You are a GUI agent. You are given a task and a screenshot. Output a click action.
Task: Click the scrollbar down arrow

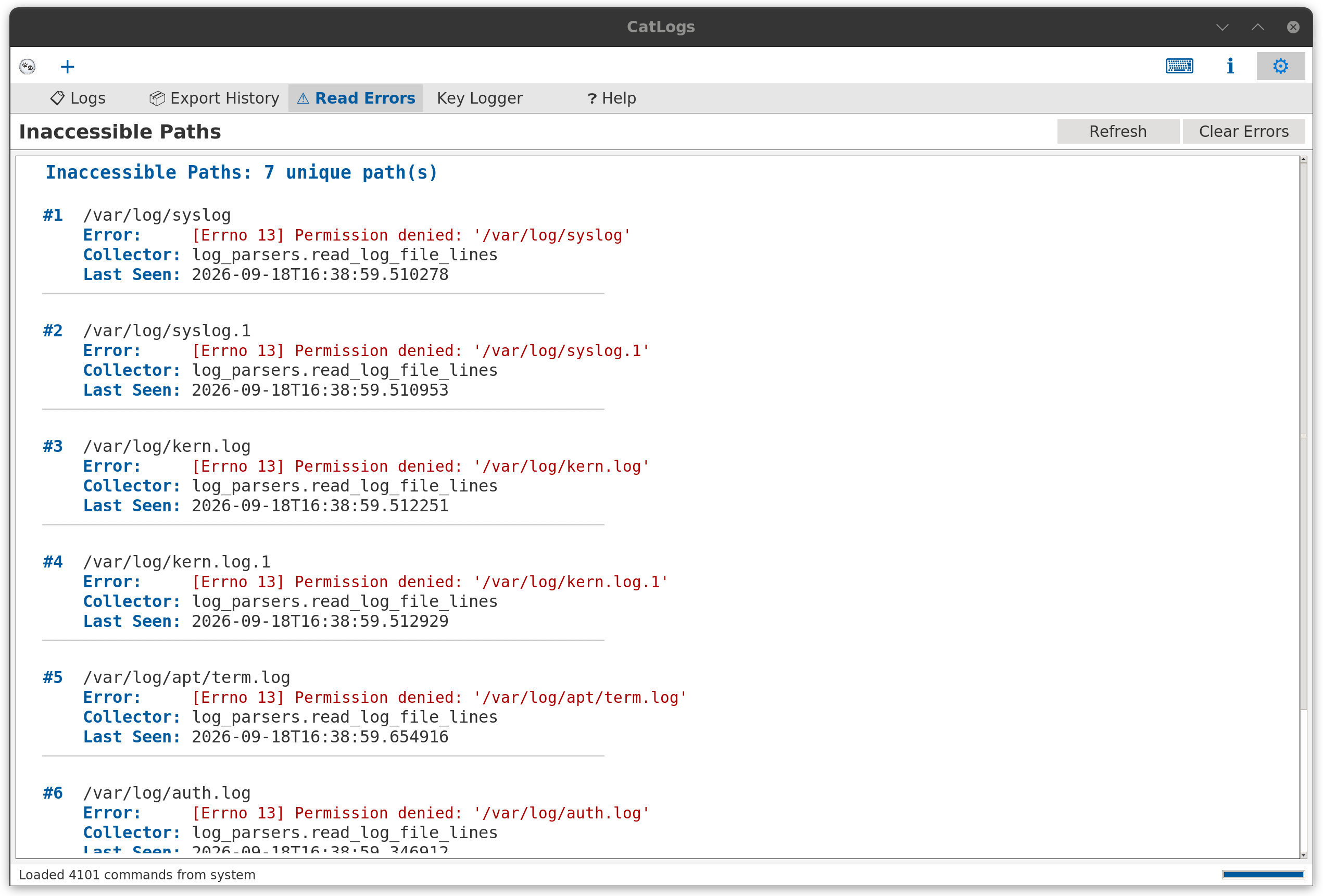click(1303, 854)
